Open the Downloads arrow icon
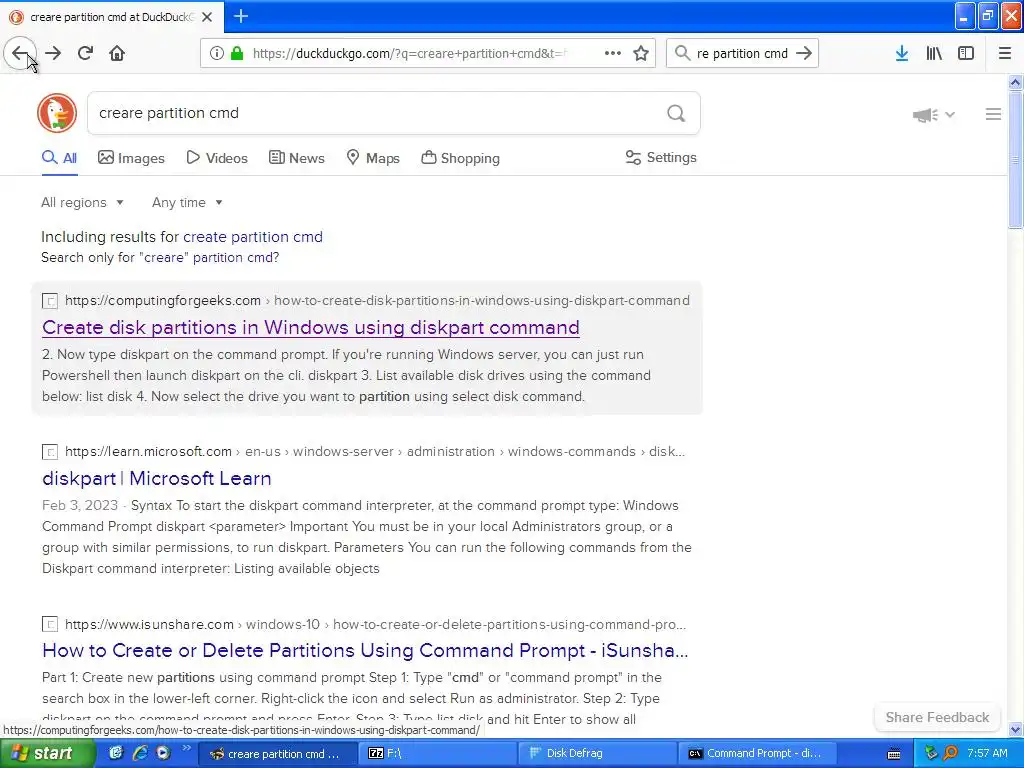 pyautogui.click(x=902, y=53)
